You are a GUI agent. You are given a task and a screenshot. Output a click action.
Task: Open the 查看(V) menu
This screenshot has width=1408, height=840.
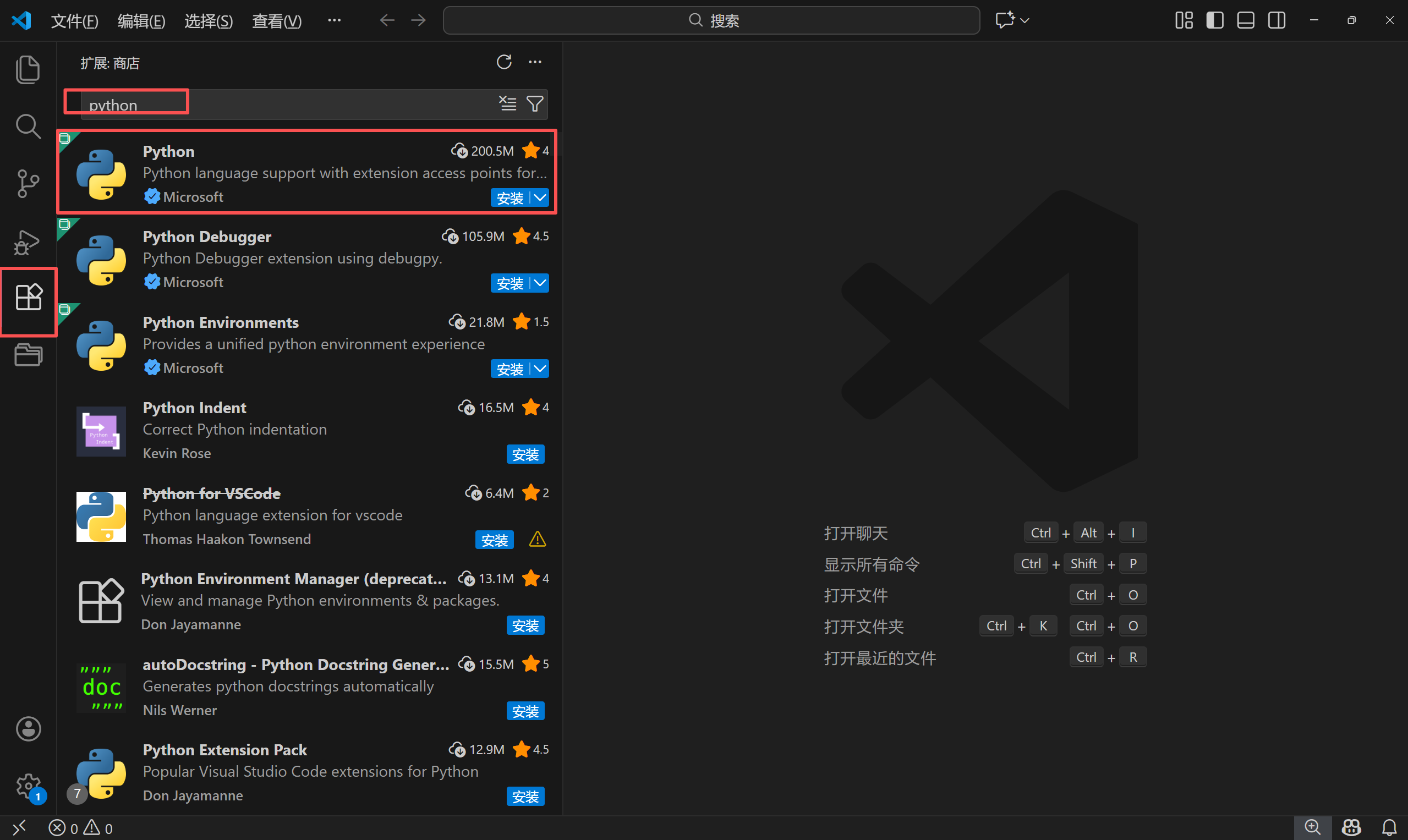[276, 21]
